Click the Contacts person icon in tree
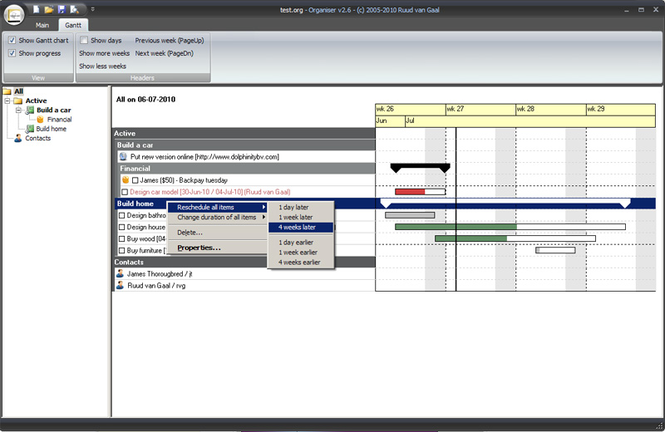 click(x=18, y=138)
